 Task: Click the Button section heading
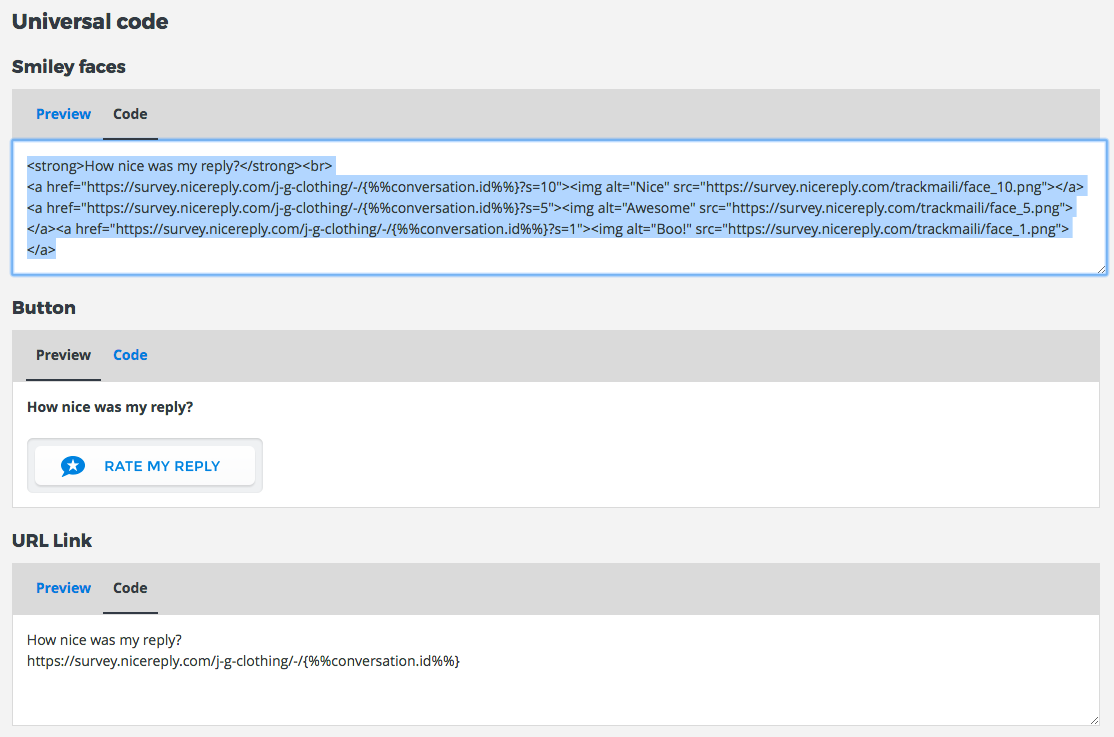pos(44,308)
